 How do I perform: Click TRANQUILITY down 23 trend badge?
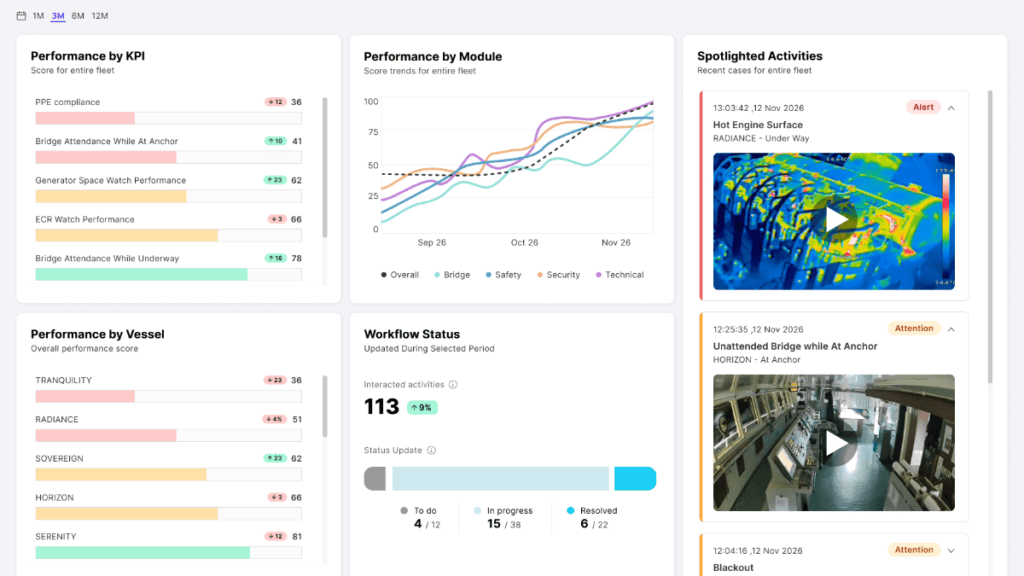click(x=275, y=380)
